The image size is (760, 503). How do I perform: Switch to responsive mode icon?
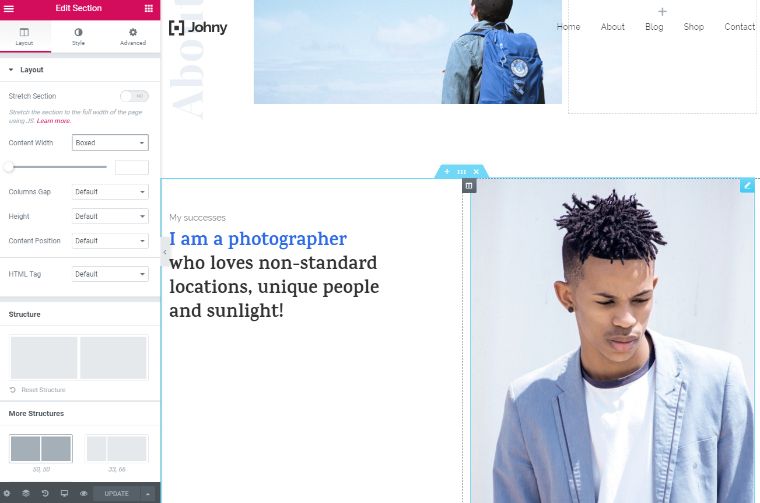point(64,493)
